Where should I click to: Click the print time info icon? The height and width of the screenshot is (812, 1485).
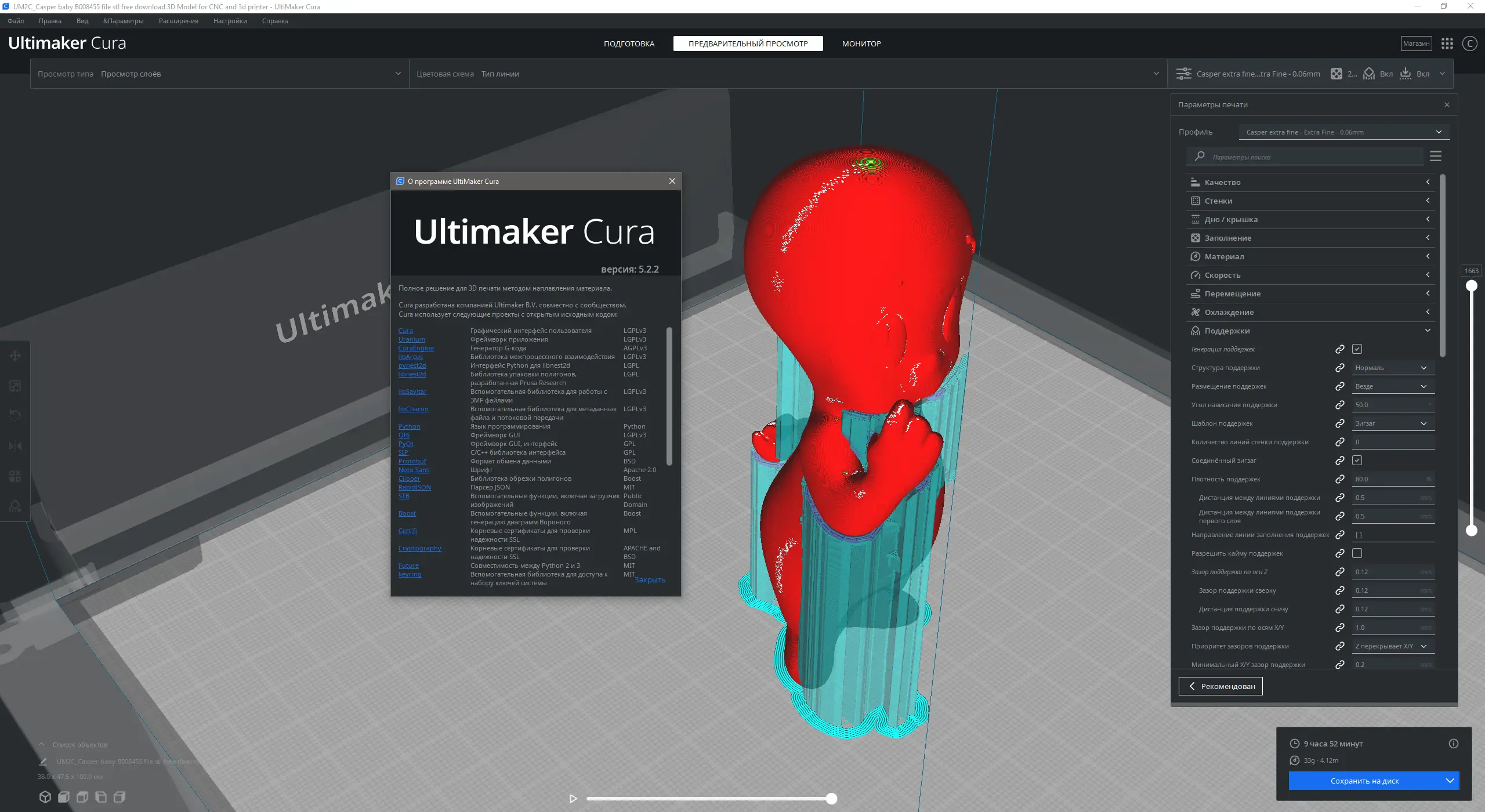[1453, 744]
